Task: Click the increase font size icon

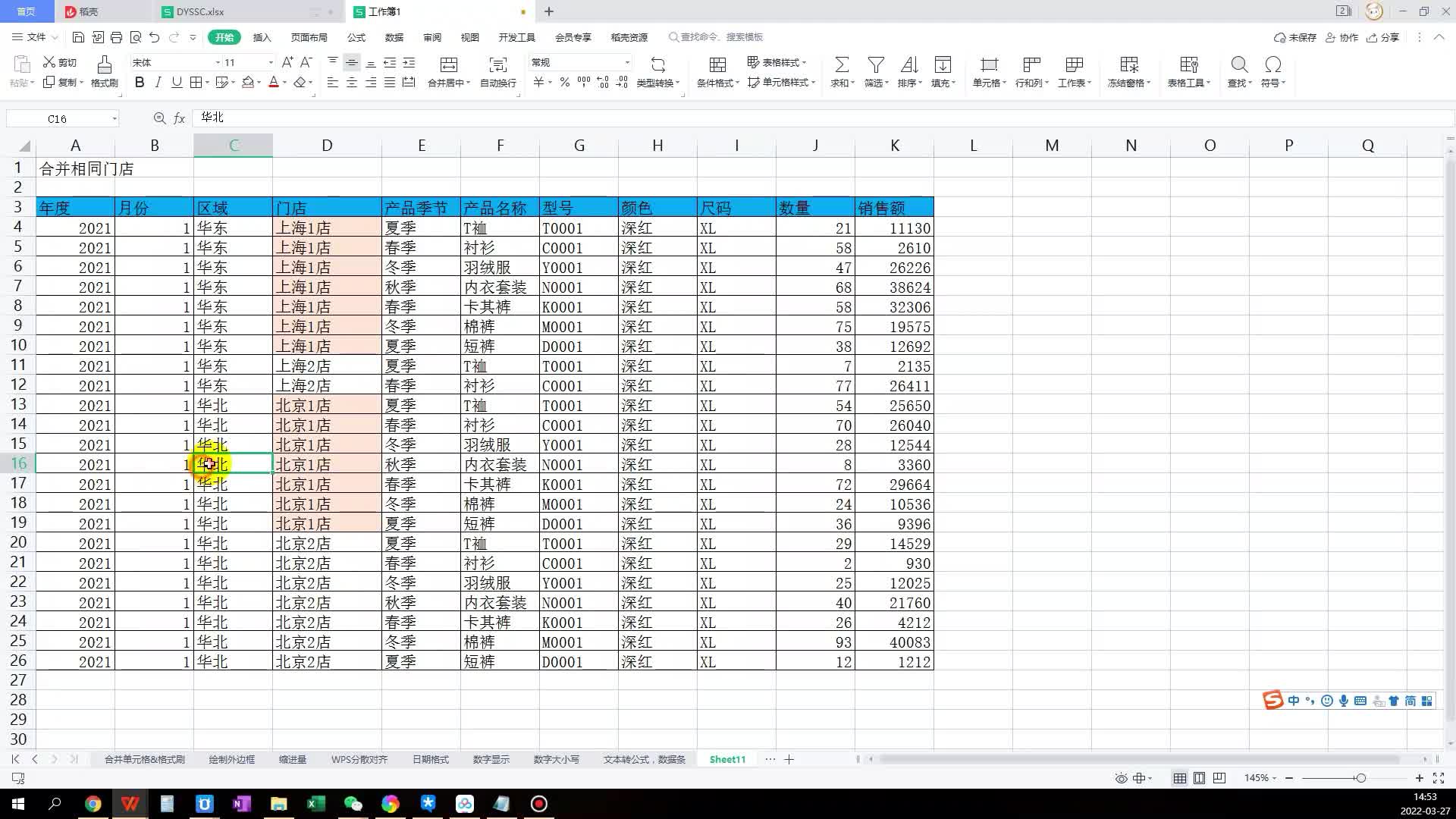Action: (x=287, y=62)
